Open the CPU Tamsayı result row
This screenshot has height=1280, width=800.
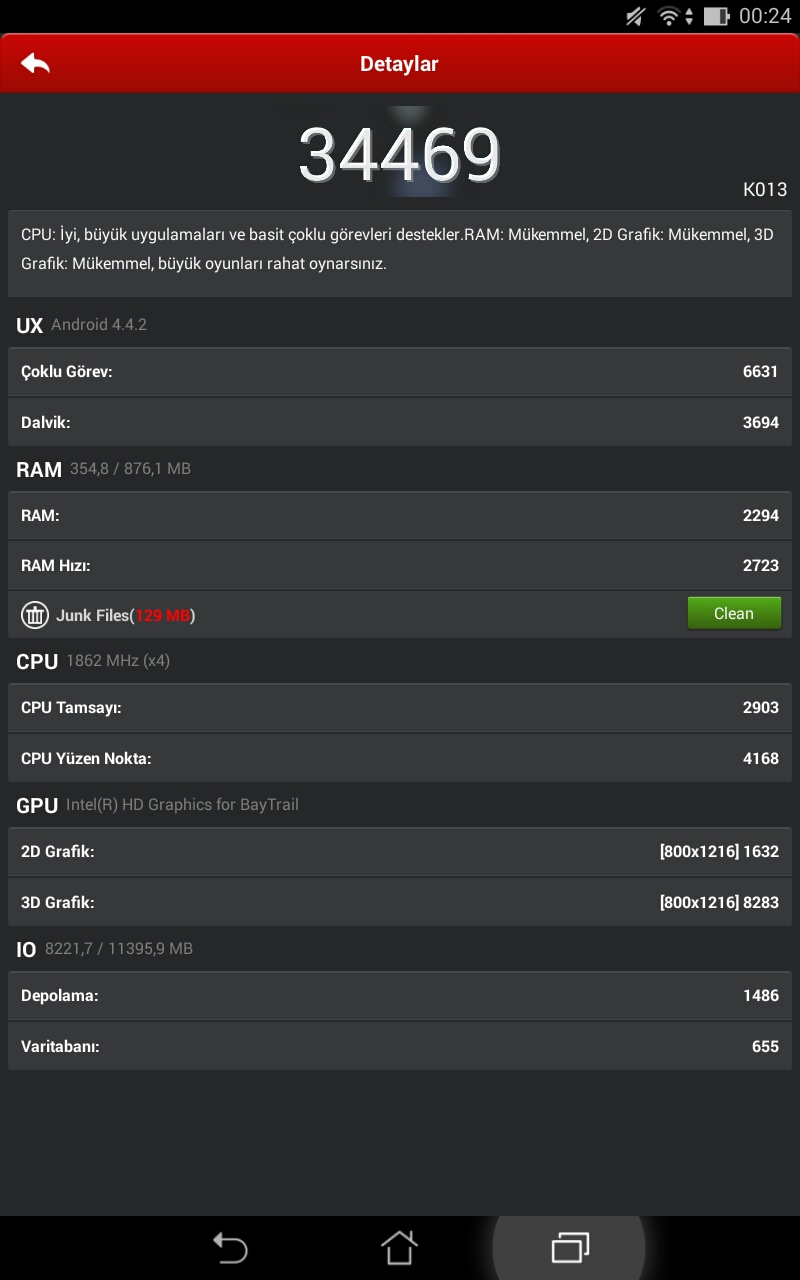coord(400,708)
